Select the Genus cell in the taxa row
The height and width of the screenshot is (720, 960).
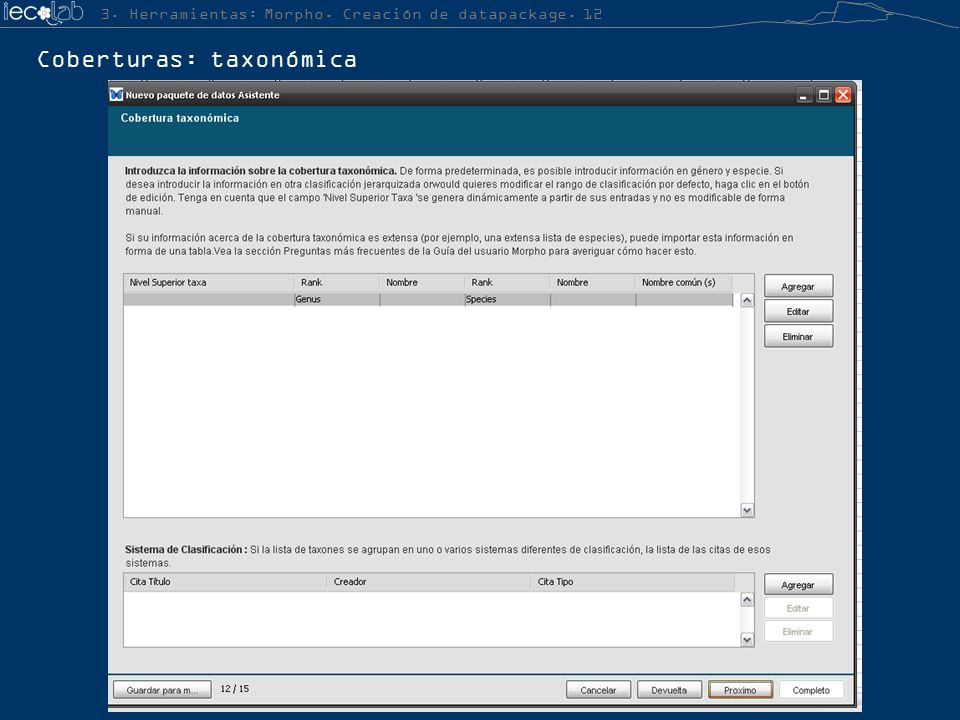tap(337, 299)
